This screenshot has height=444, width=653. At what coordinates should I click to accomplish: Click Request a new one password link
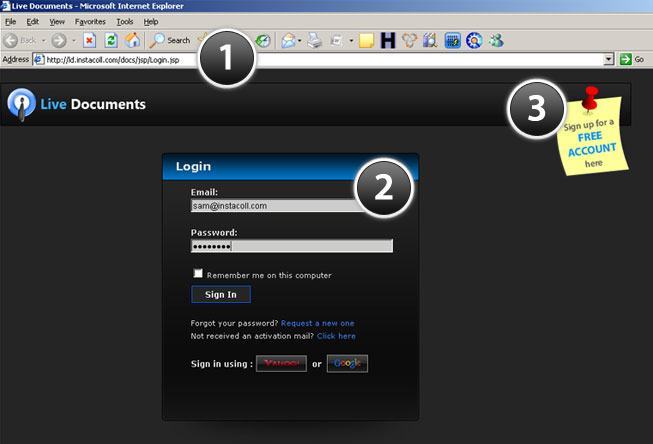pyautogui.click(x=317, y=323)
